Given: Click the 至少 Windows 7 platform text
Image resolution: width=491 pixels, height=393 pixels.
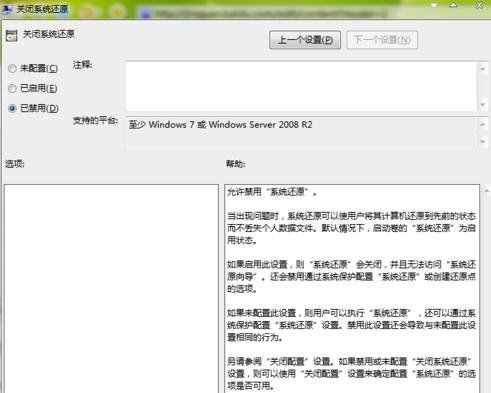Looking at the screenshot, I should click(x=220, y=125).
